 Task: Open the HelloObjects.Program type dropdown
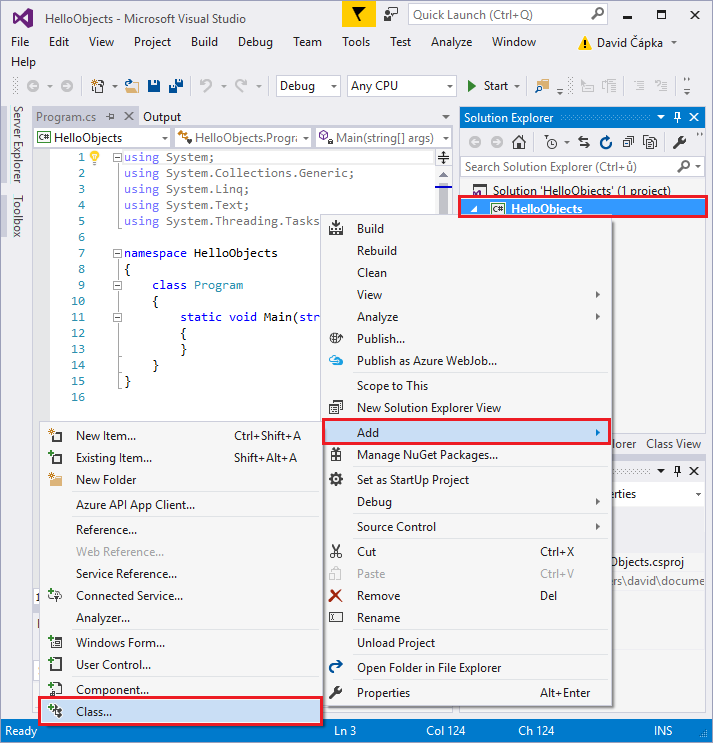[x=243, y=137]
